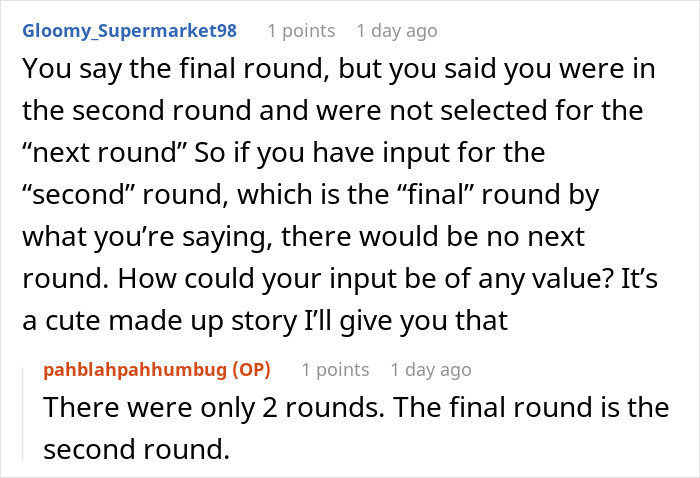Open the timestamp on pahblahpahhumbug's reply
The image size is (700, 478).
coord(431,370)
